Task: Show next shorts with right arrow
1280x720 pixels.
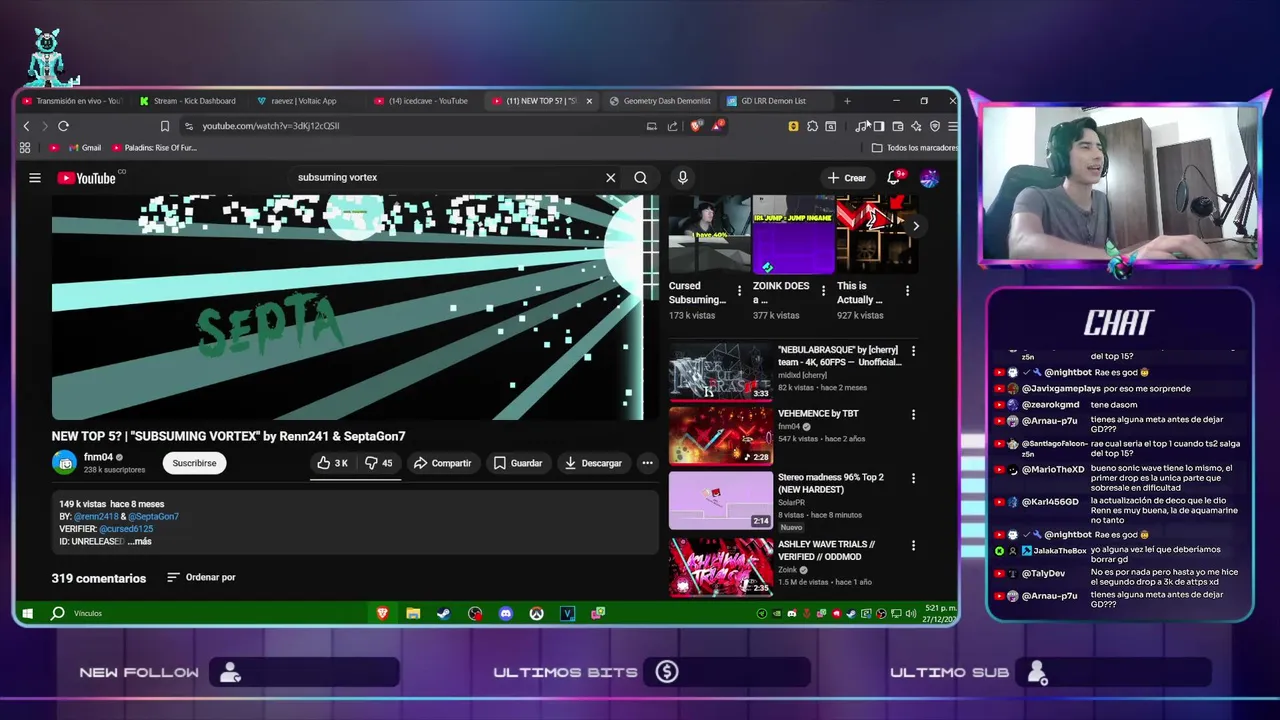Action: (x=915, y=226)
